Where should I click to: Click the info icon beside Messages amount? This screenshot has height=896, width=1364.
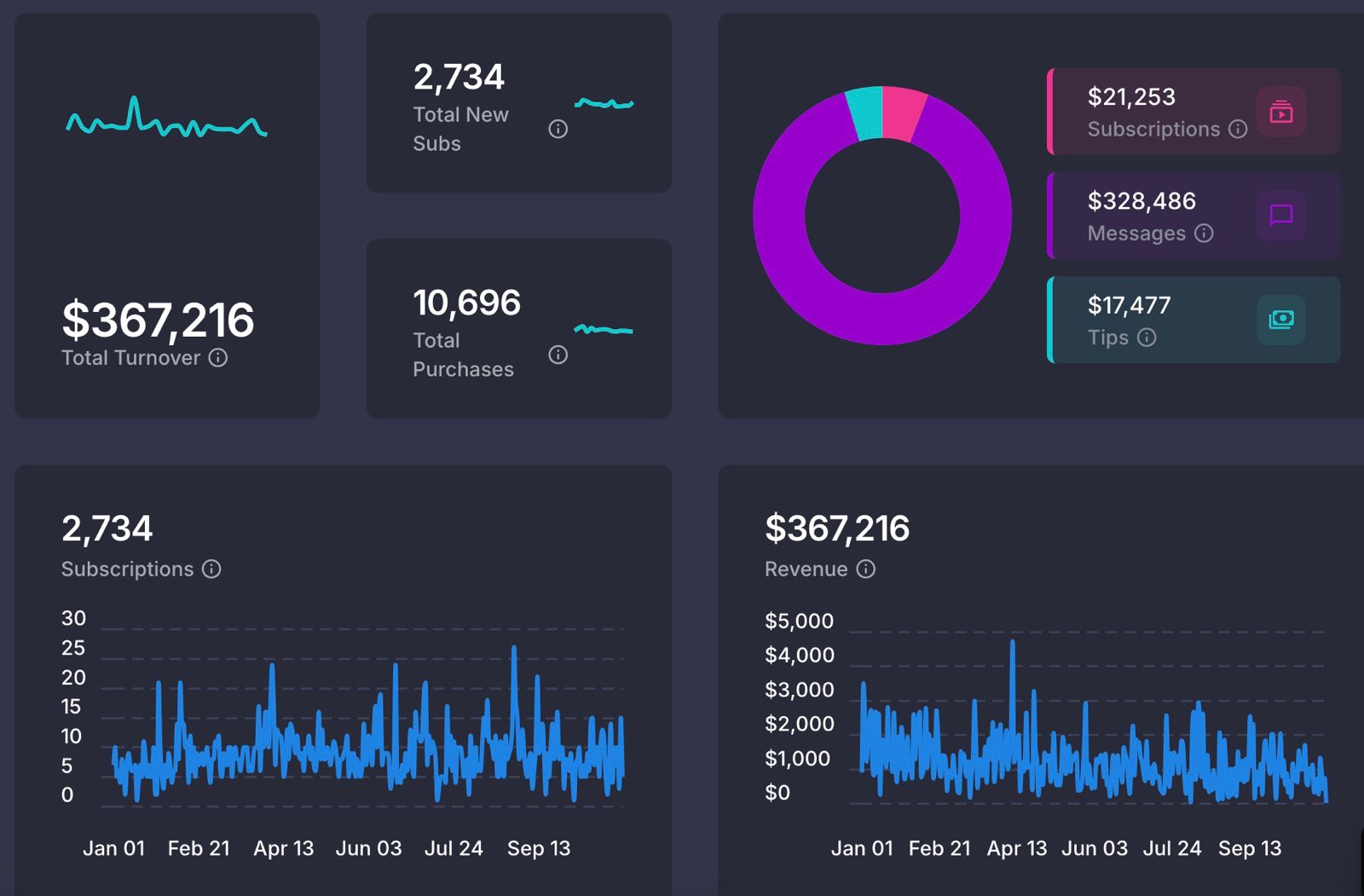click(x=1205, y=233)
